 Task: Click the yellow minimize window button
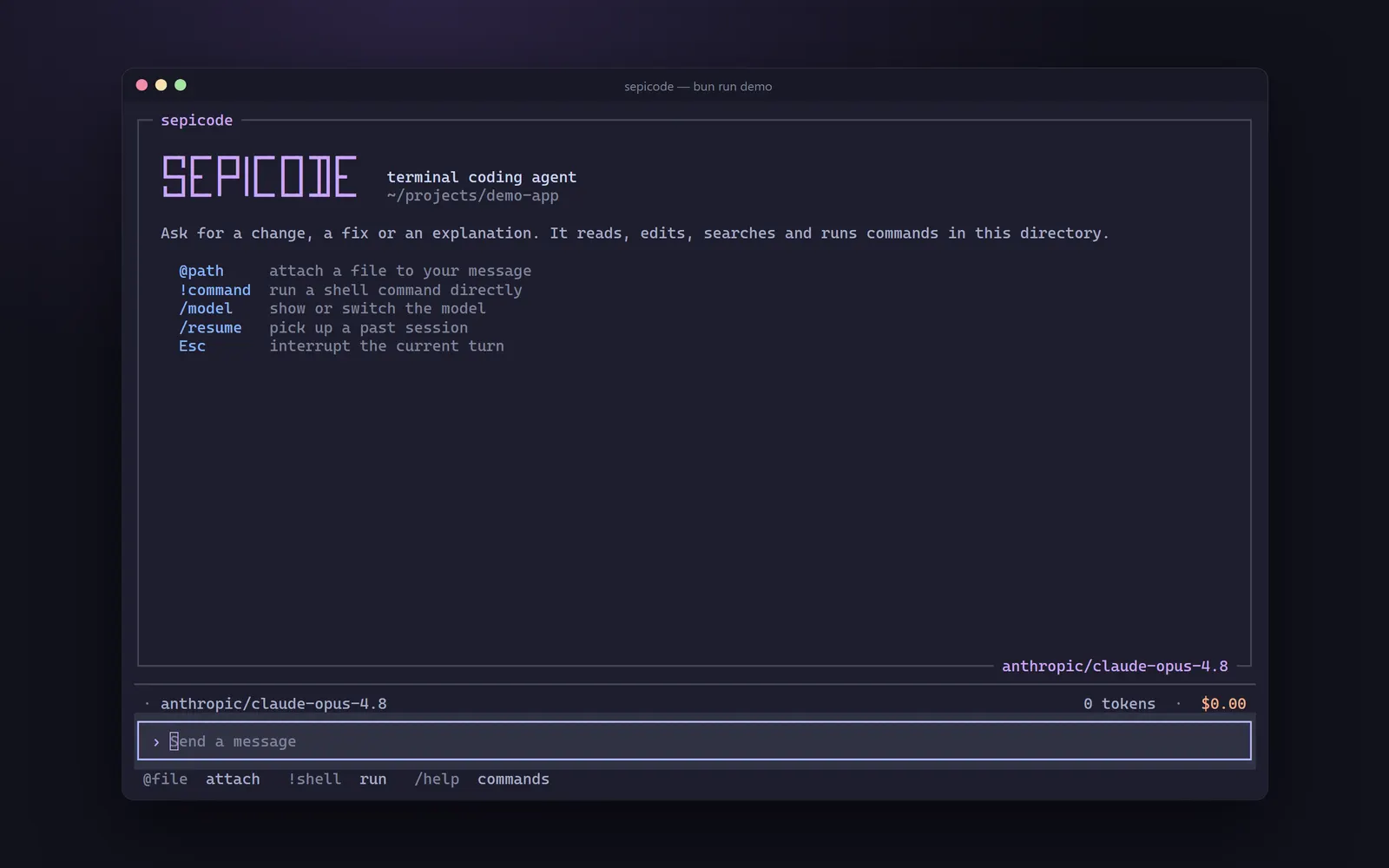(161, 85)
